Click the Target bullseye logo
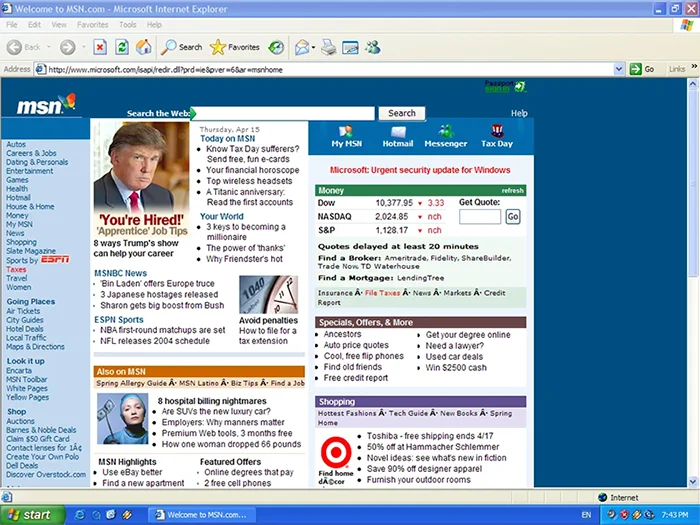The image size is (700, 525). point(336,452)
